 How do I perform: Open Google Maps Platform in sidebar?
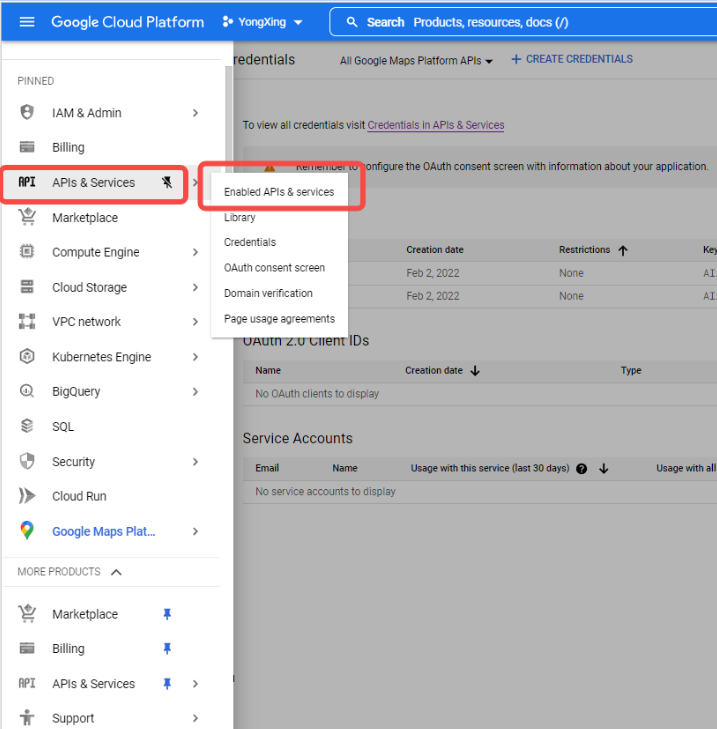click(103, 531)
